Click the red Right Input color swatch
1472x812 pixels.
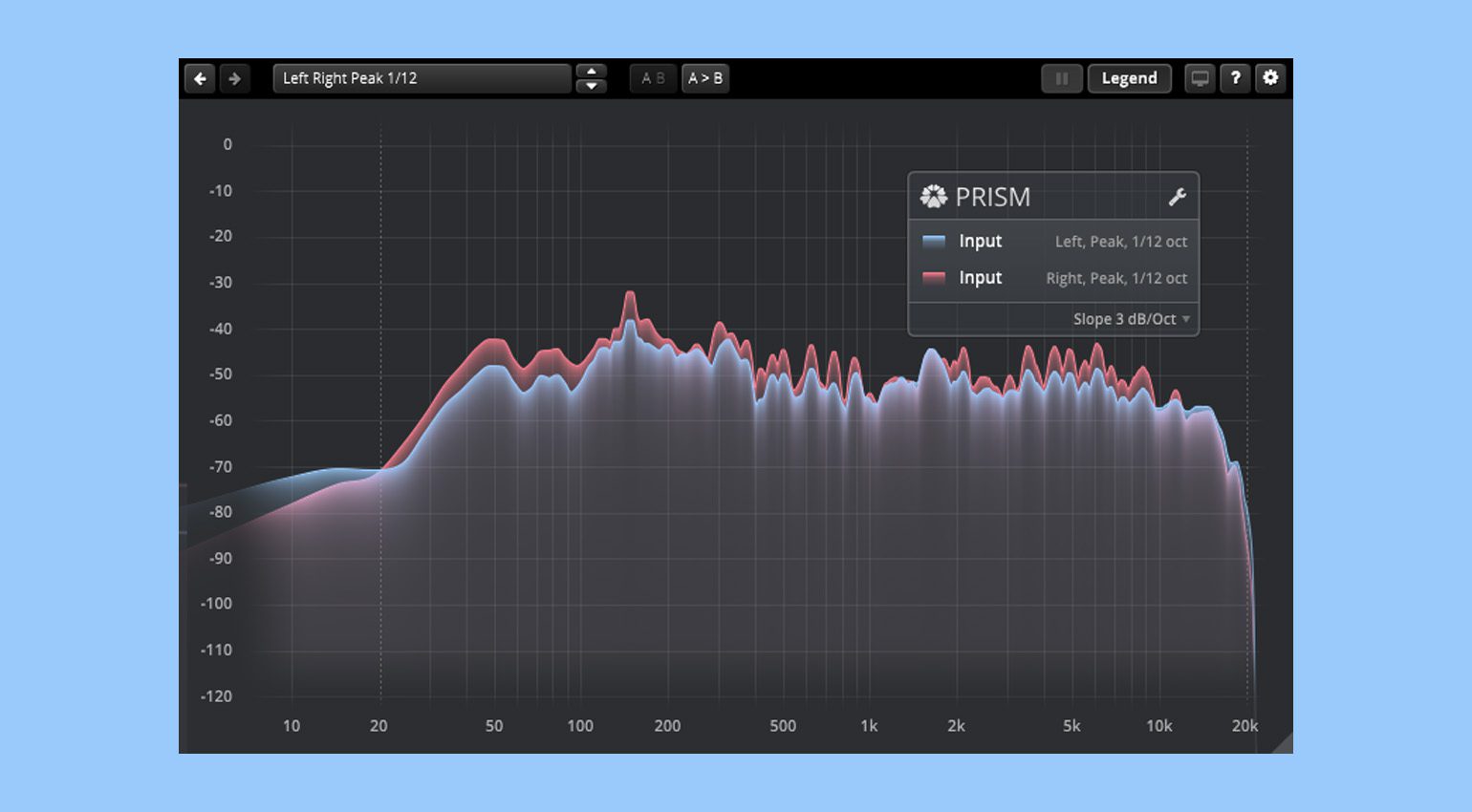[934, 278]
